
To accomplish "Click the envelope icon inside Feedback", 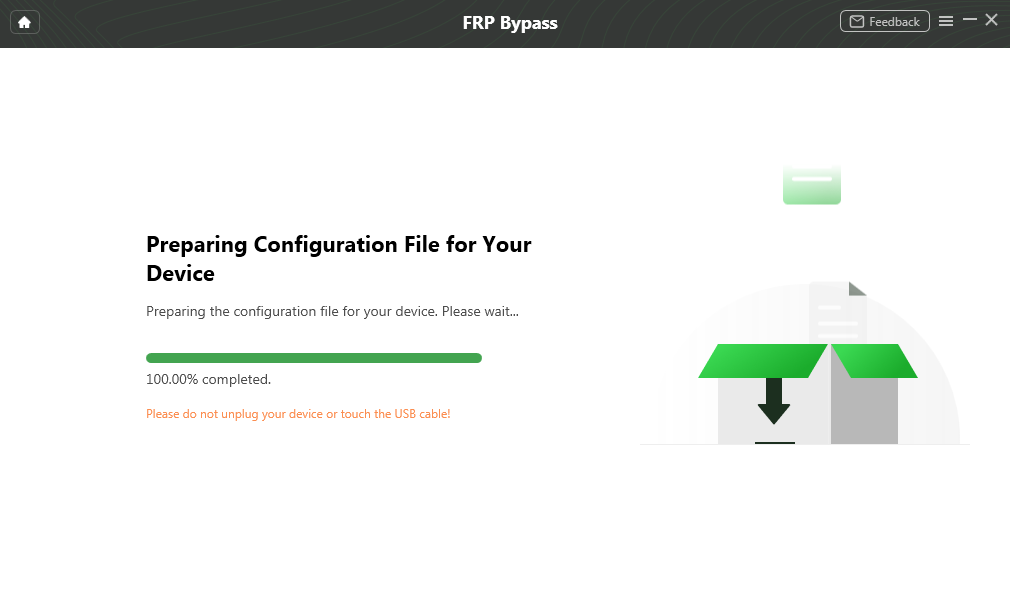I will click(857, 21).
